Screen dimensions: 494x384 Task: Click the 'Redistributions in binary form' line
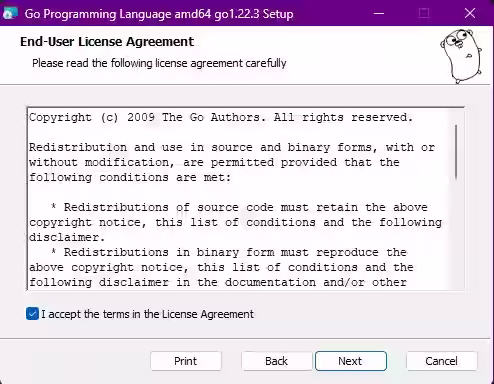229,252
